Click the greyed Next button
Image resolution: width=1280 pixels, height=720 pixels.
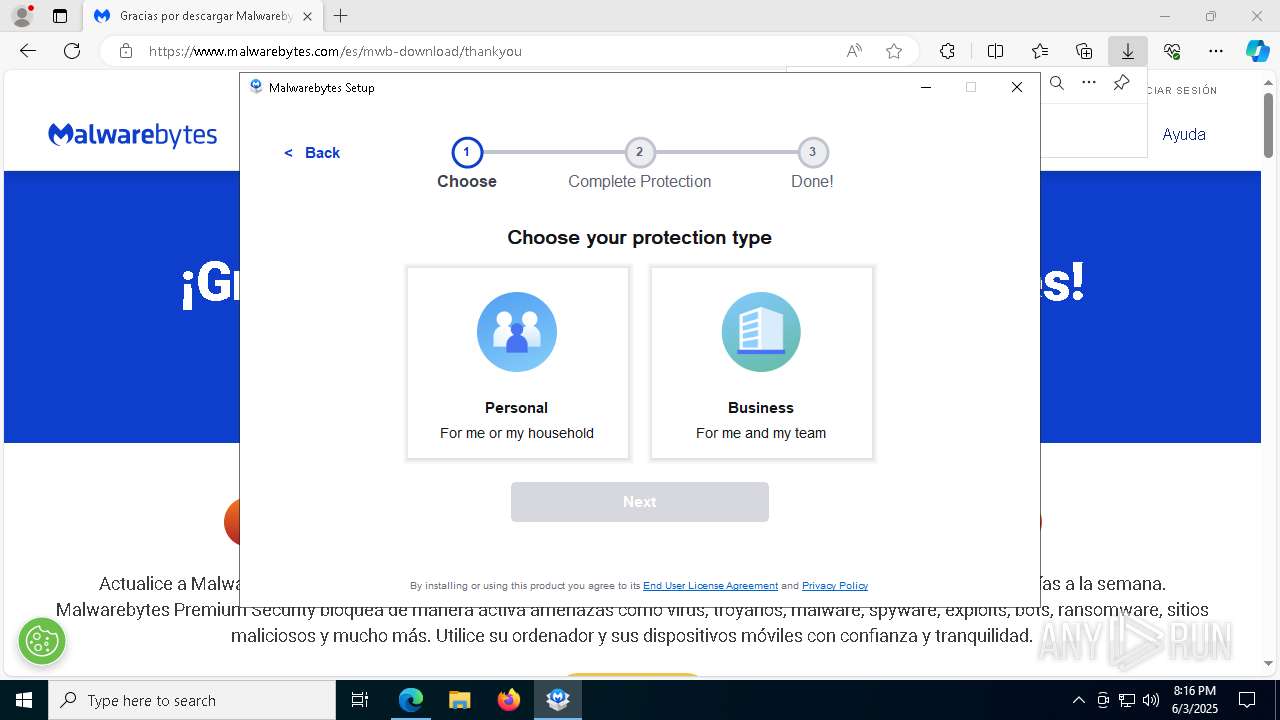click(640, 502)
